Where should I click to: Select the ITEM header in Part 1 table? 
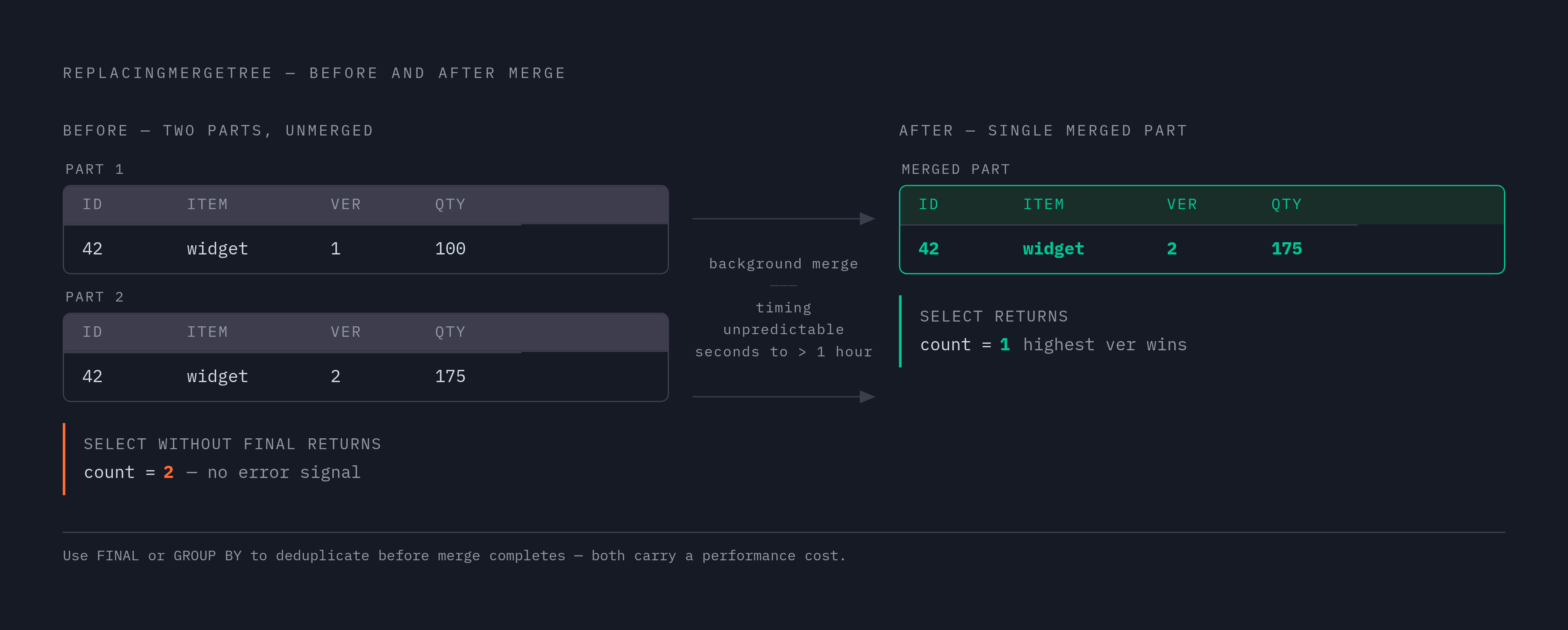click(208, 204)
